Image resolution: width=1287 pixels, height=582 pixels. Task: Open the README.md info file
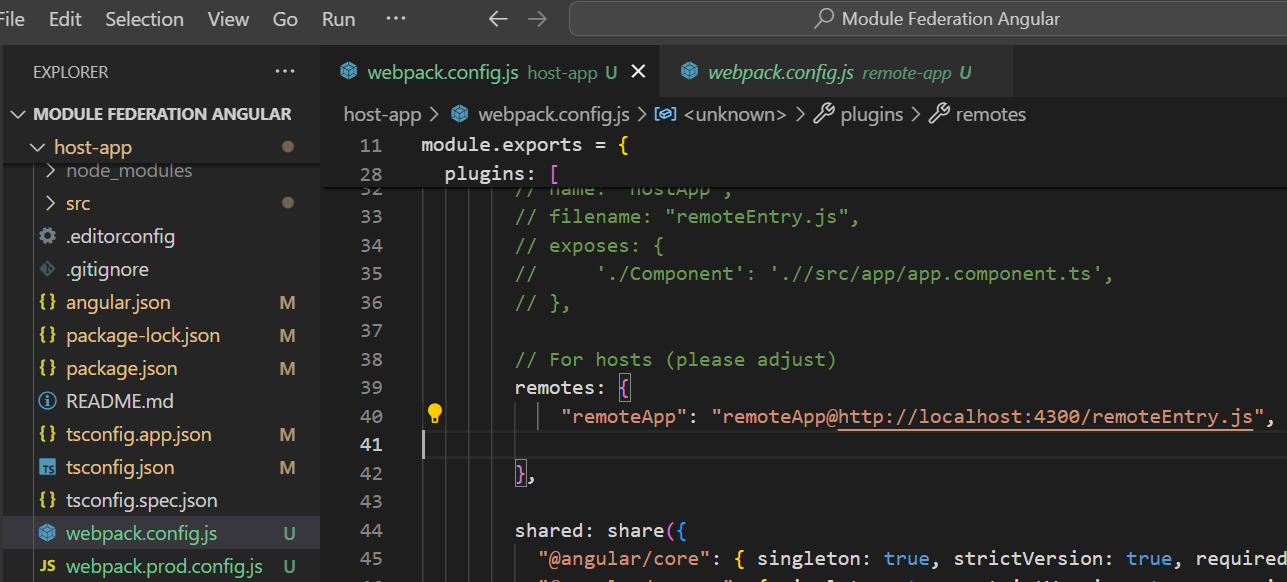coord(119,401)
